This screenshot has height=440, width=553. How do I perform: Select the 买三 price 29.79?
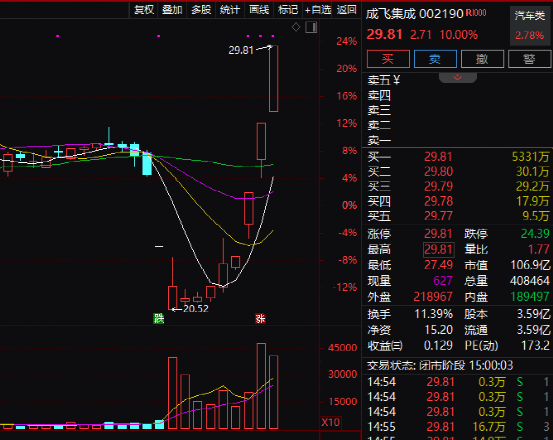[x=438, y=186]
